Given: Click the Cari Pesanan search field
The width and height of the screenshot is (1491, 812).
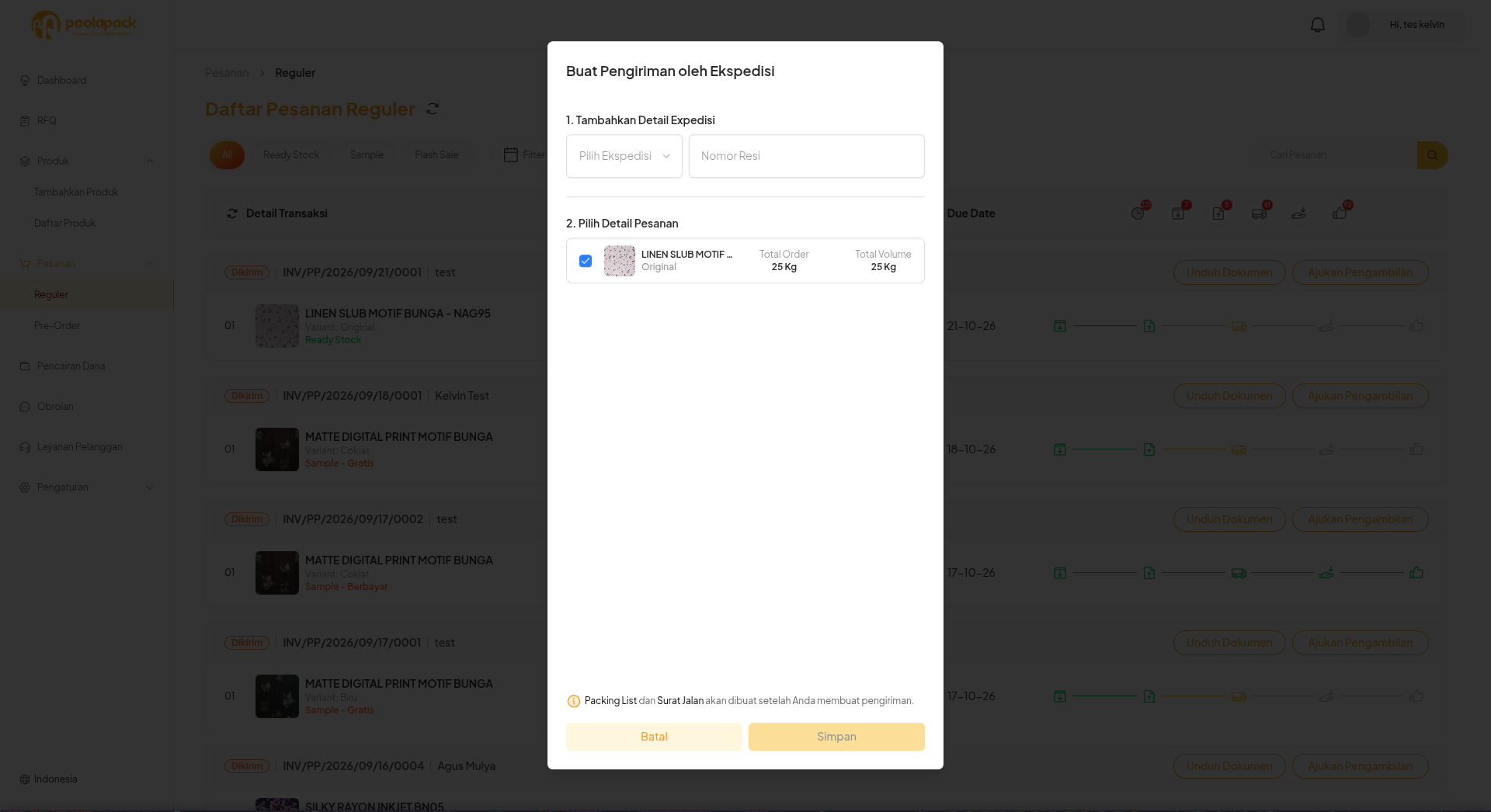Looking at the screenshot, I should coord(1337,155).
